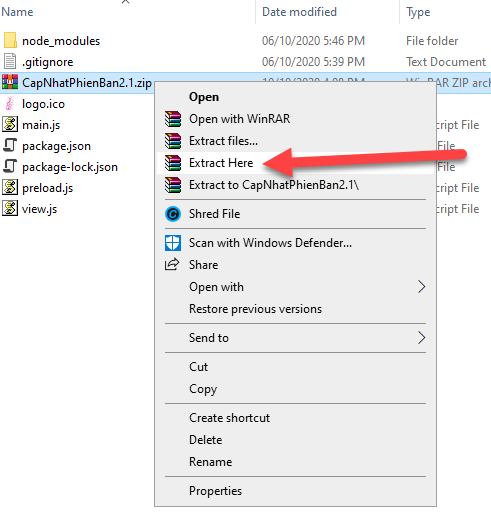The image size is (491, 518).
Task: Select the package-lock.json file
Action: (x=70, y=167)
